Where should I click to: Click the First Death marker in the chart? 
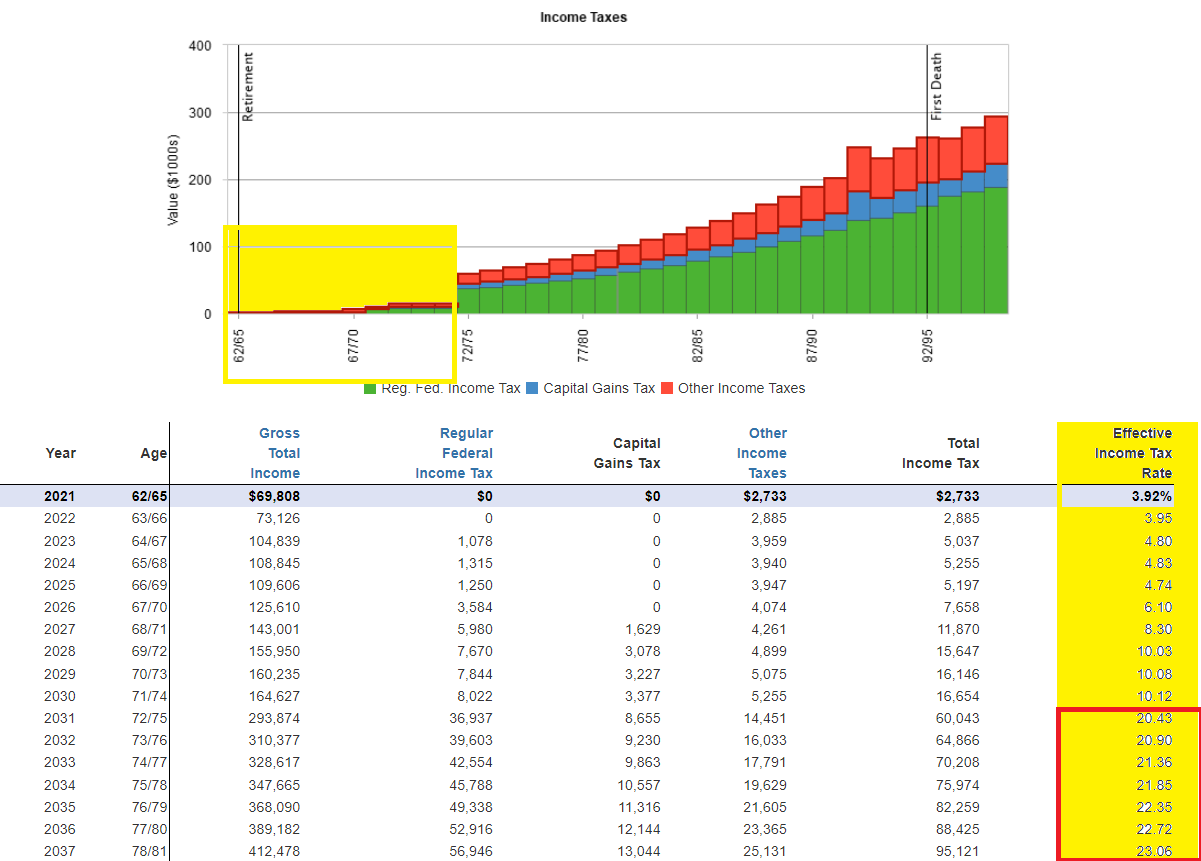point(927,200)
